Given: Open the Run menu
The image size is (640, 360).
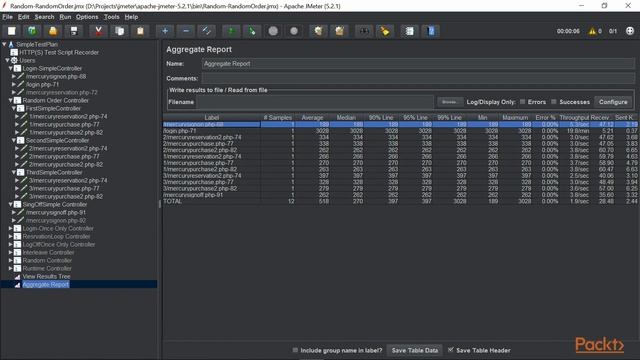Looking at the screenshot, I should coord(65,17).
